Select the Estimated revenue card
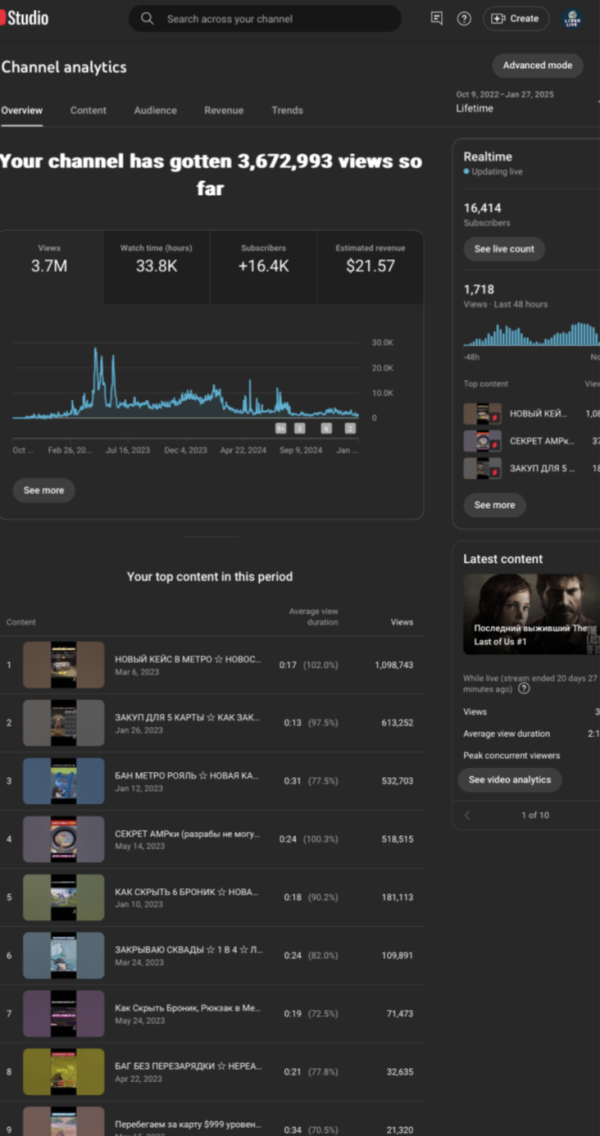 pyautogui.click(x=370, y=267)
